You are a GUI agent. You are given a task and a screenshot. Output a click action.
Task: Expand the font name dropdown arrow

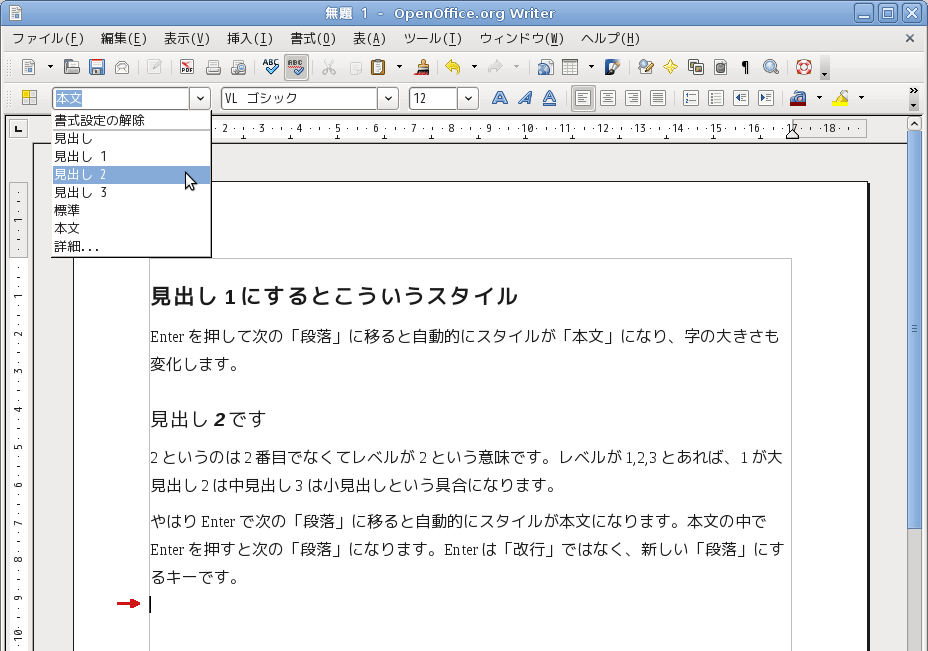[388, 98]
